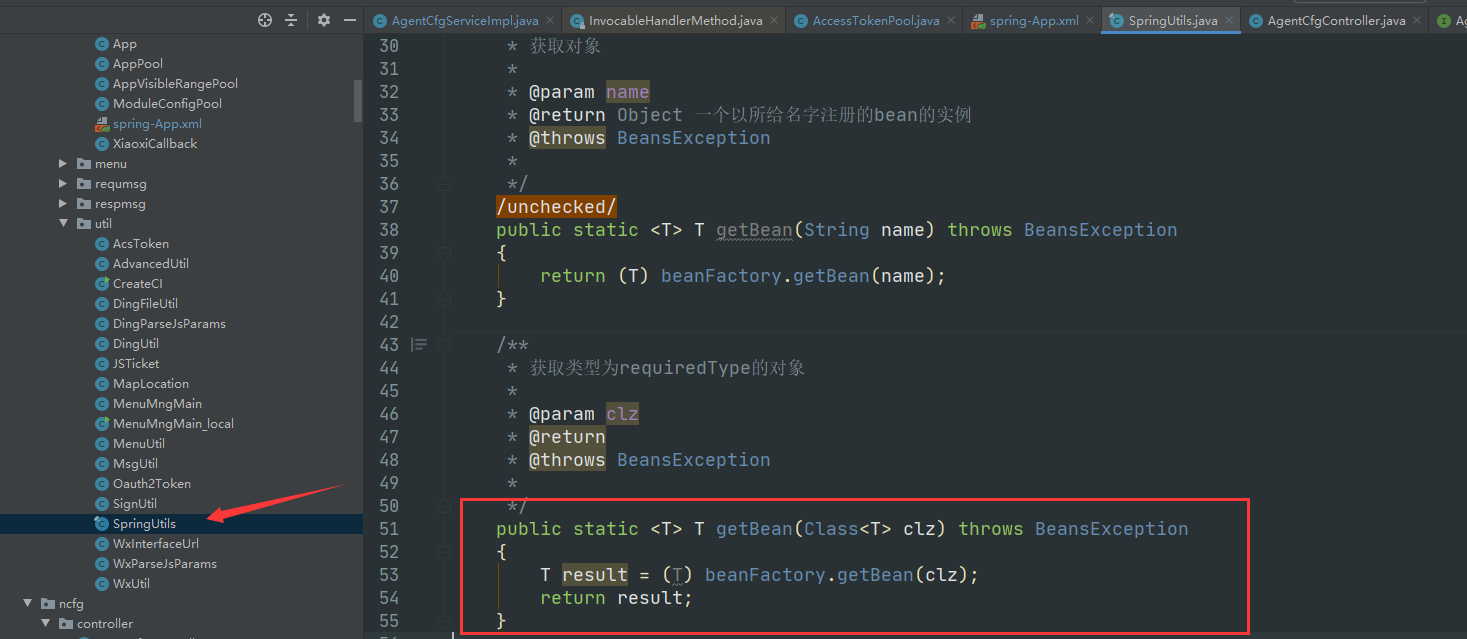Screen dimensions: 1467x639
Task: Select SignUtil class
Action: pyautogui.click(x=135, y=504)
